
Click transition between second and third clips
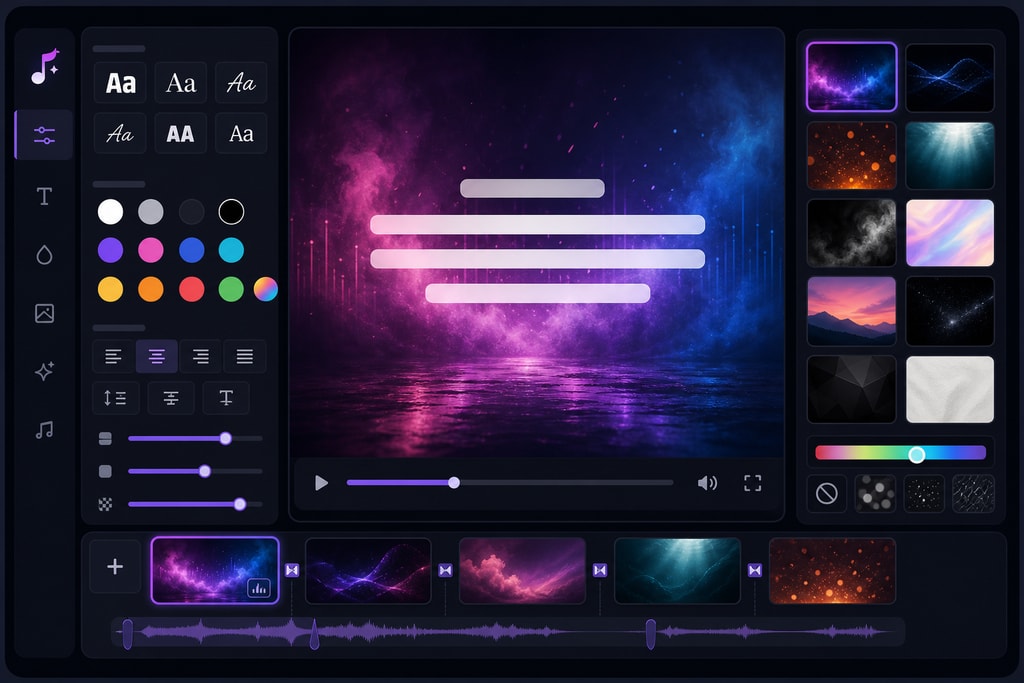(445, 570)
